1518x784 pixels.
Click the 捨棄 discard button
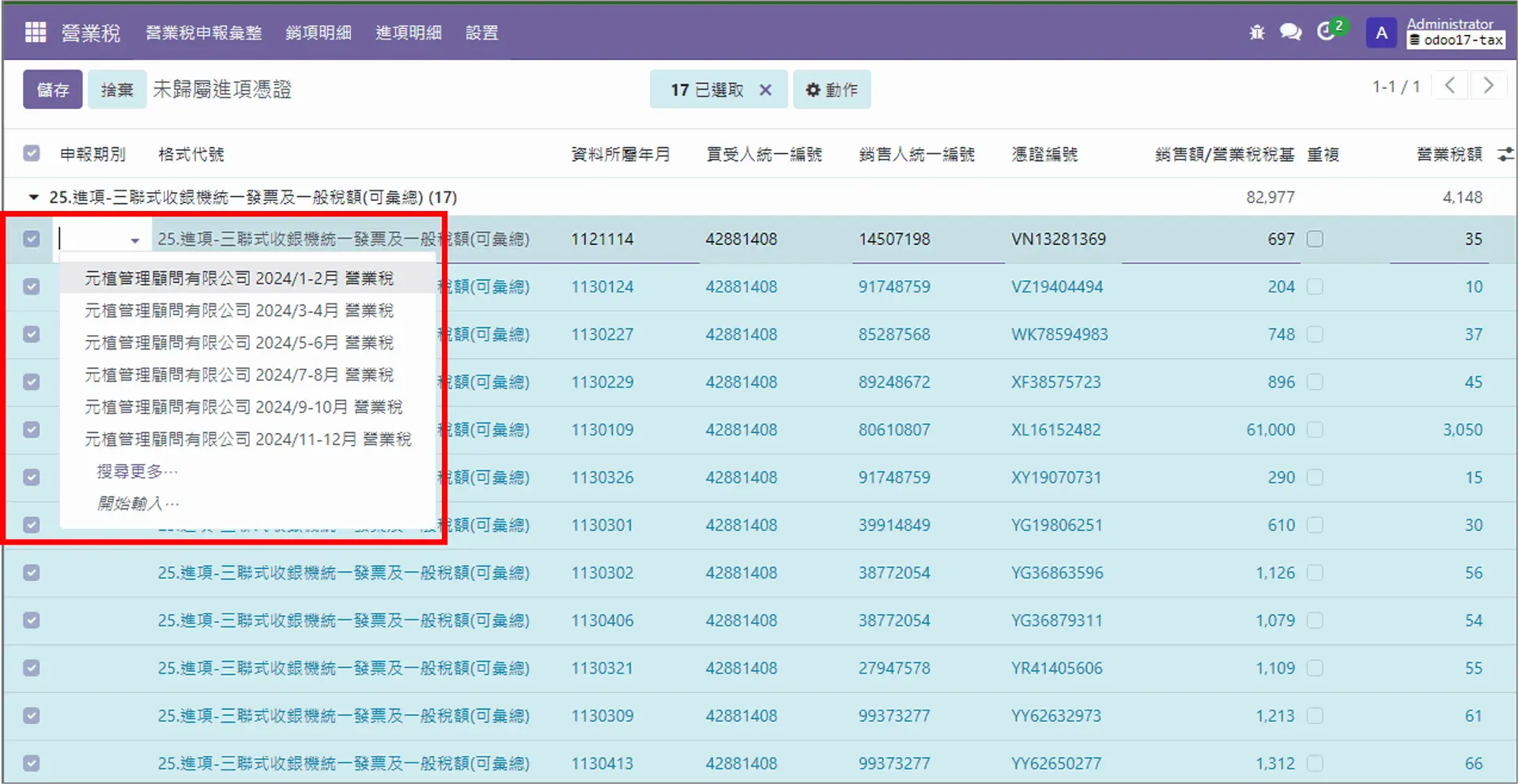[117, 90]
